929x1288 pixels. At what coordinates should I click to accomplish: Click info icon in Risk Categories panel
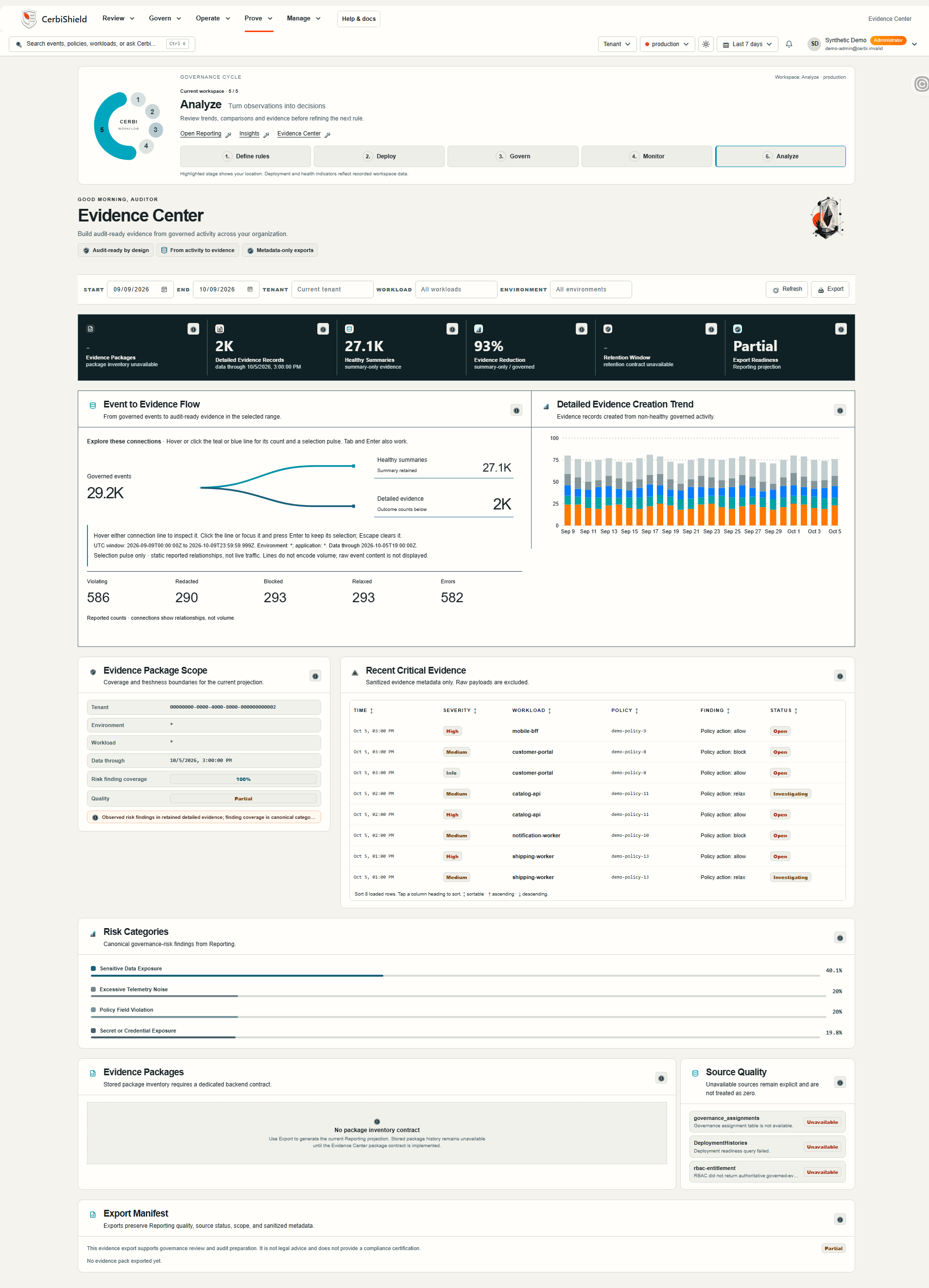(840, 938)
